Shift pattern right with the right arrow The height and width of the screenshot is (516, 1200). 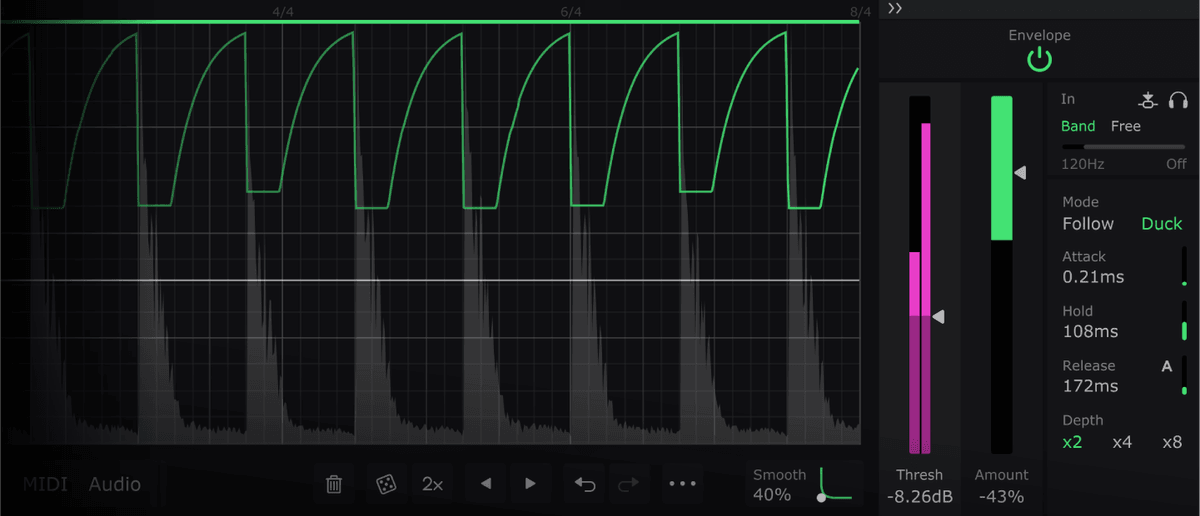pos(531,484)
